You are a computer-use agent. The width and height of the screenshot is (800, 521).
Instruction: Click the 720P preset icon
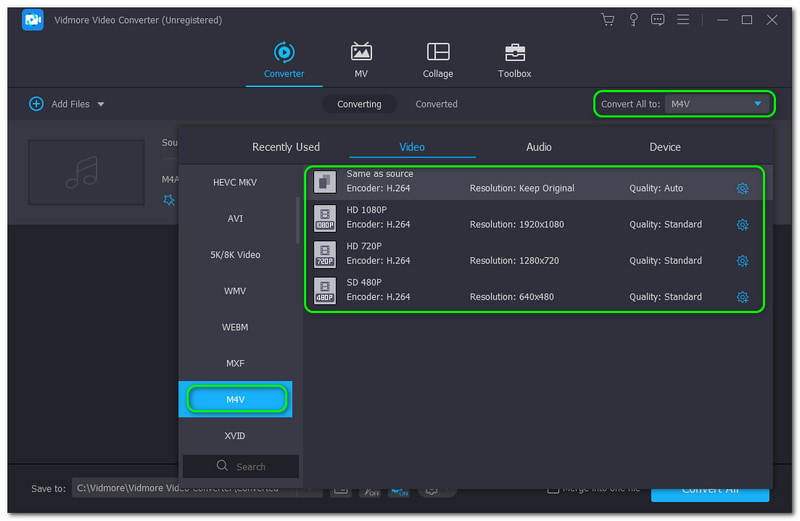coord(324,255)
